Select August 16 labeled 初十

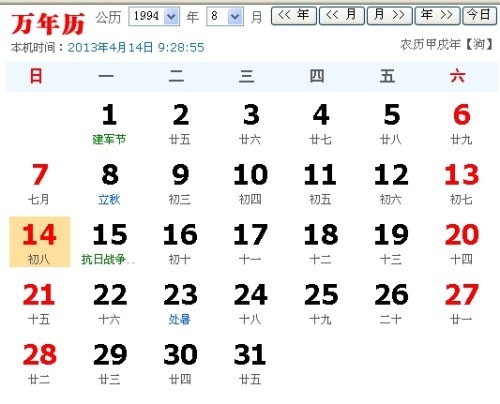(180, 243)
